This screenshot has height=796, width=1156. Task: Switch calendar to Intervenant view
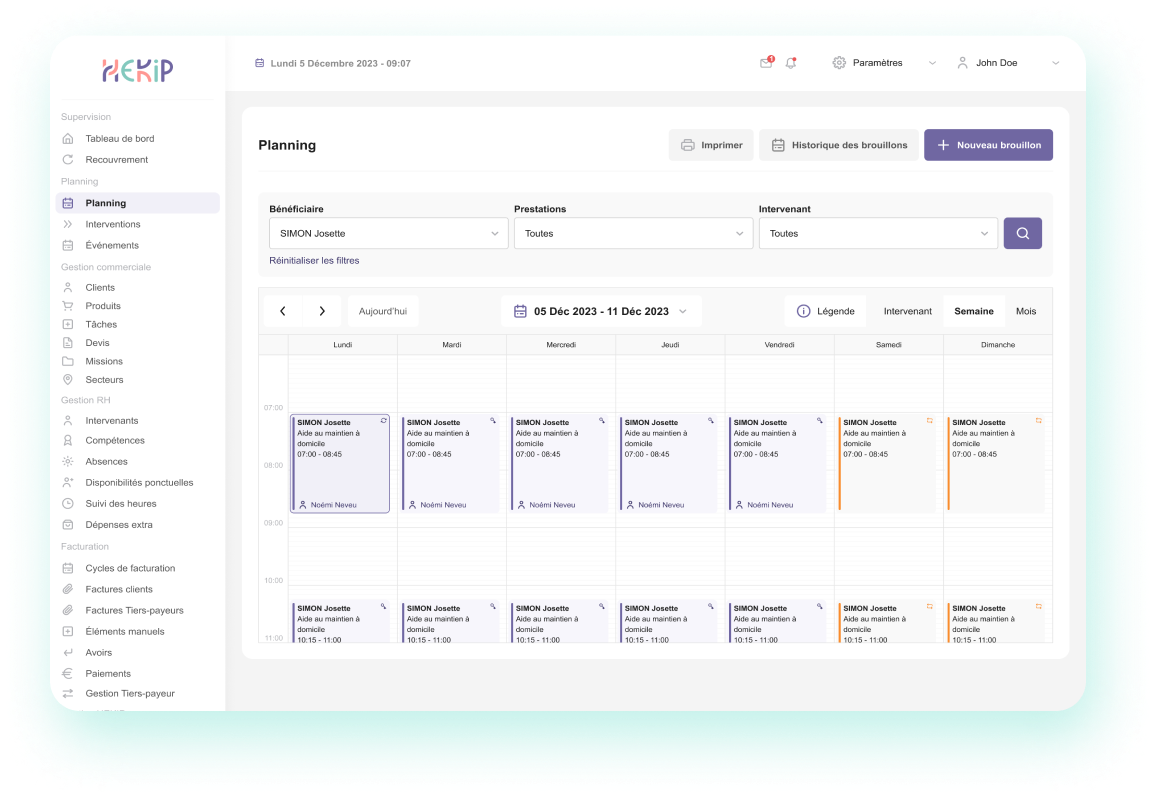[907, 311]
